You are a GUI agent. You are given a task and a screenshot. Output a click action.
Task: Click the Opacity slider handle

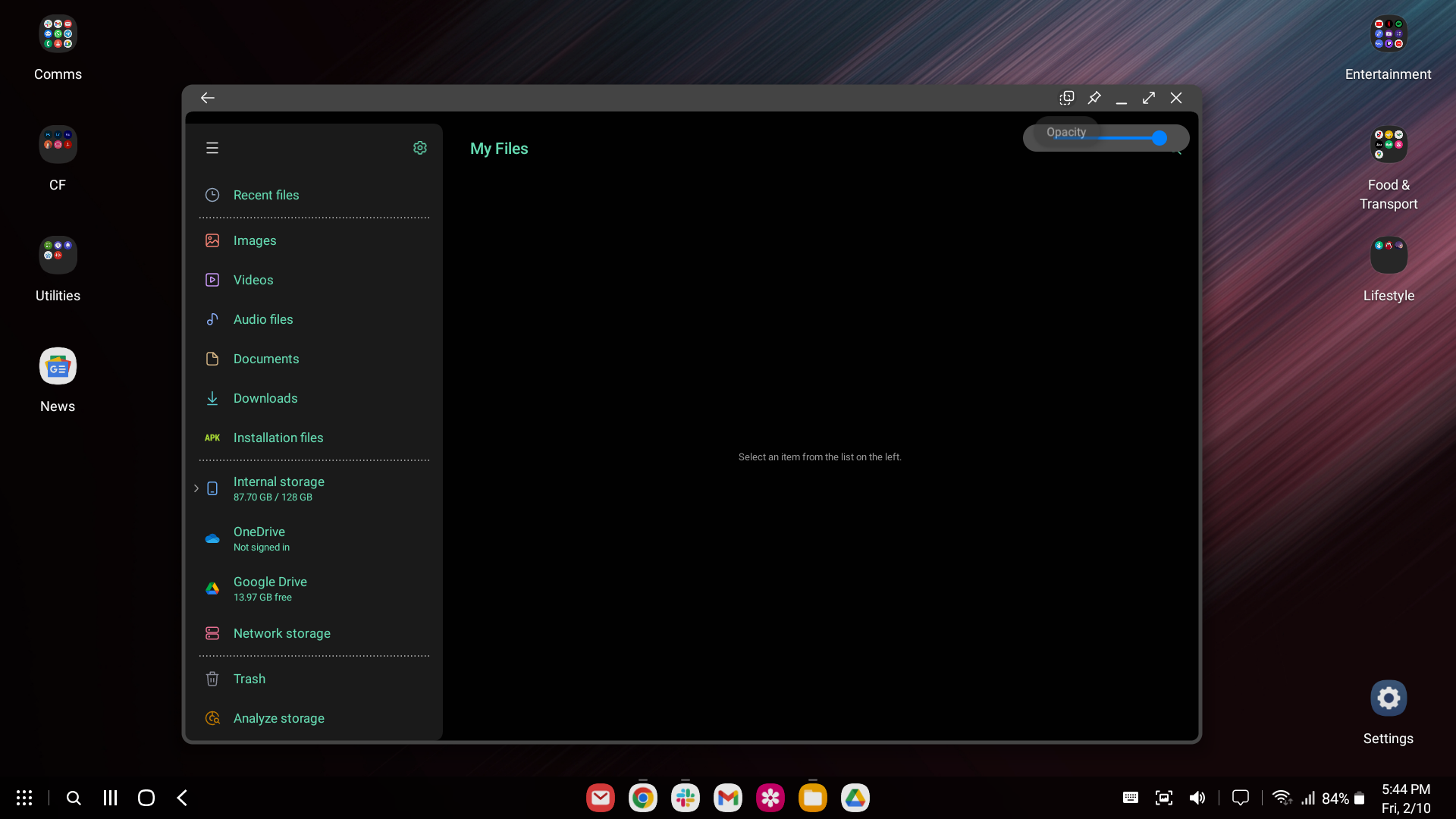(x=1159, y=138)
